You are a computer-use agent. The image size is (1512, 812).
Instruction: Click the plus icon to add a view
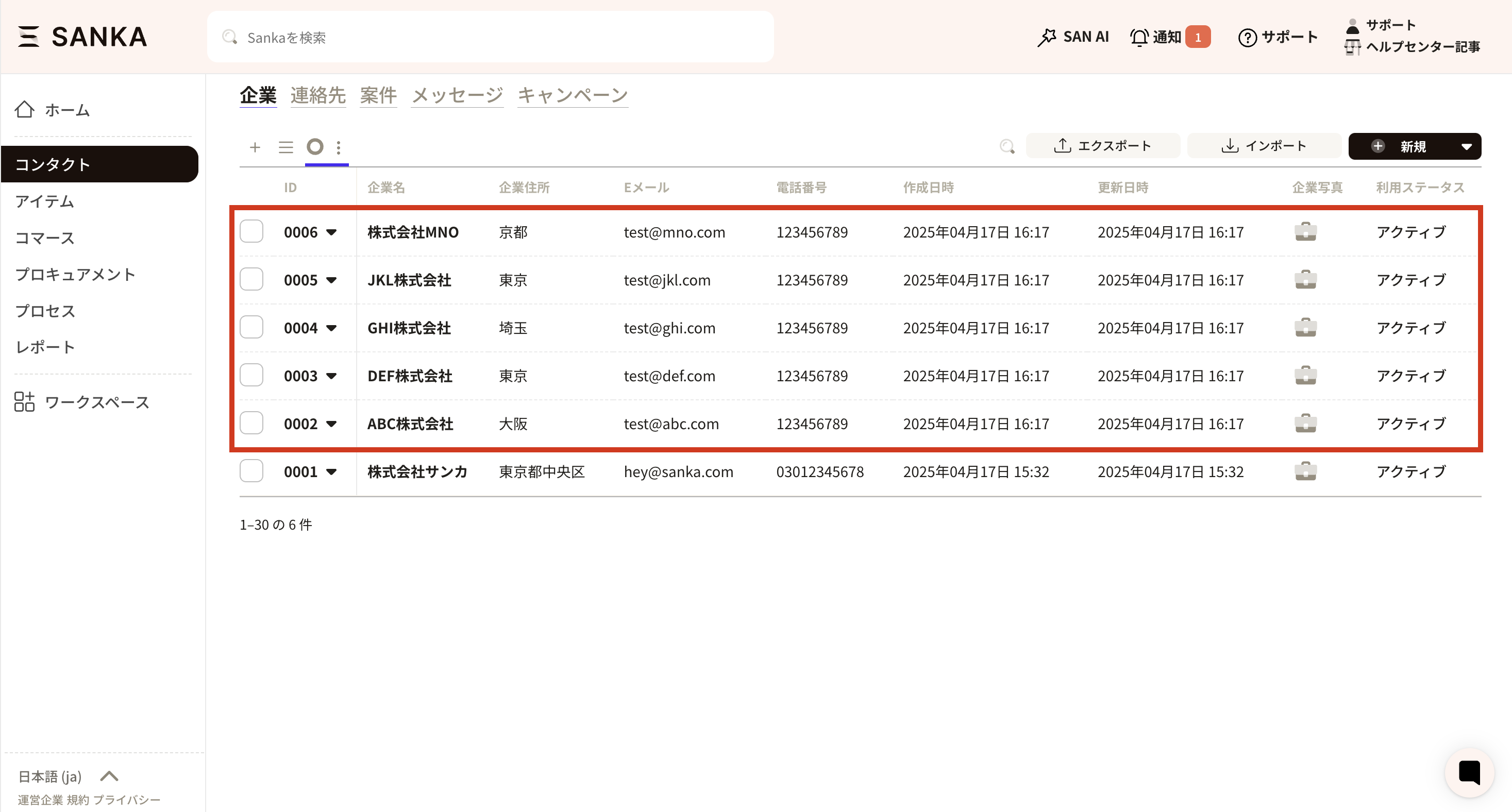pyautogui.click(x=255, y=147)
